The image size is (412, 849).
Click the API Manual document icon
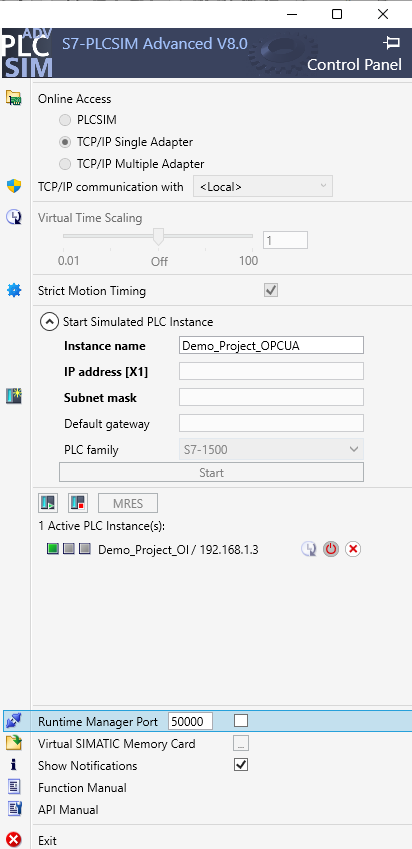pos(14,809)
